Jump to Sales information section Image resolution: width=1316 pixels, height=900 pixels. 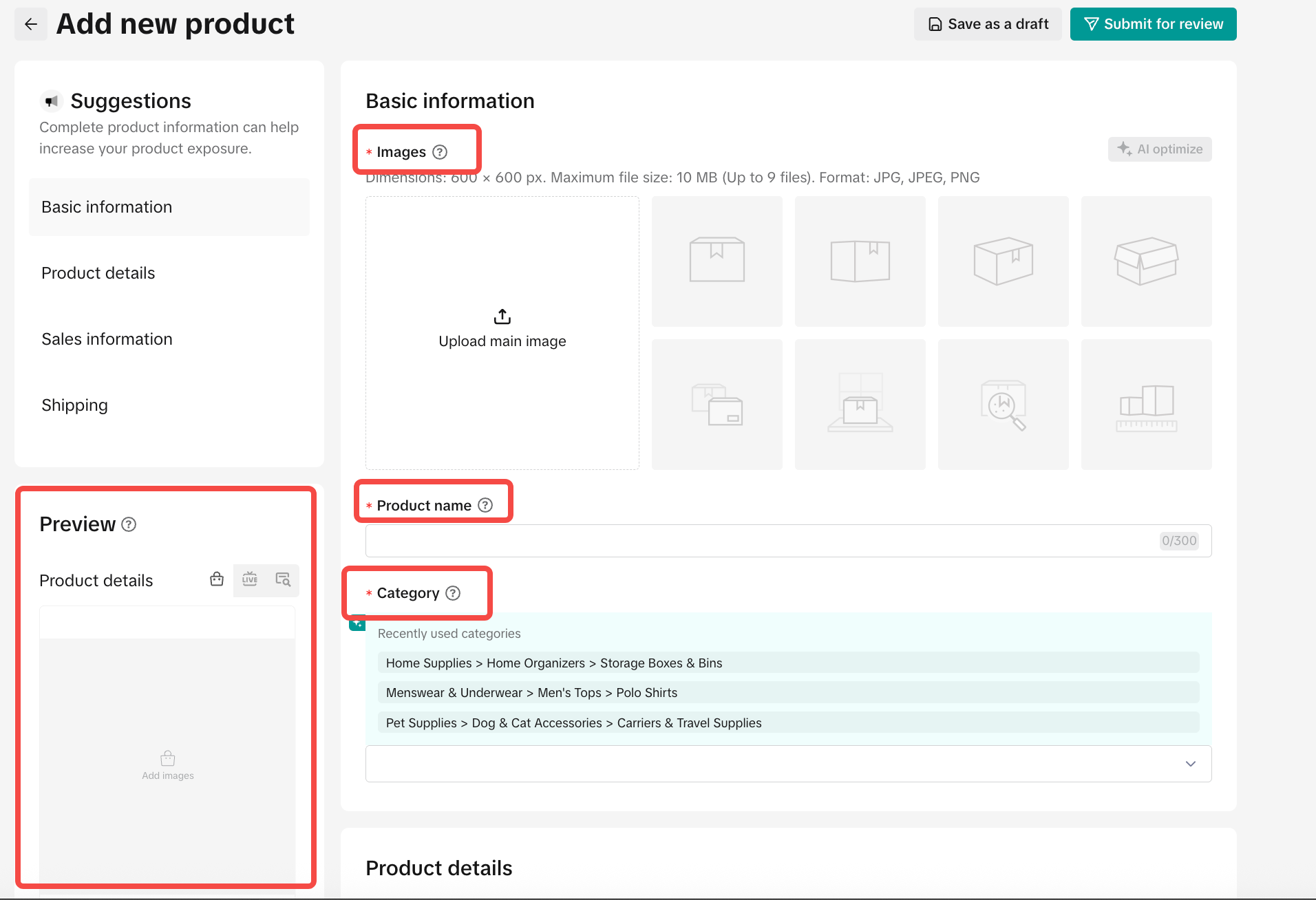tap(107, 339)
